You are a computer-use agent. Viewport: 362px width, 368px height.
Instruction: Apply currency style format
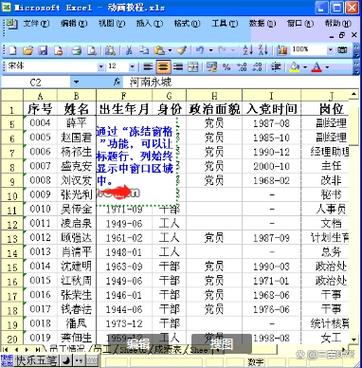[x=212, y=67]
